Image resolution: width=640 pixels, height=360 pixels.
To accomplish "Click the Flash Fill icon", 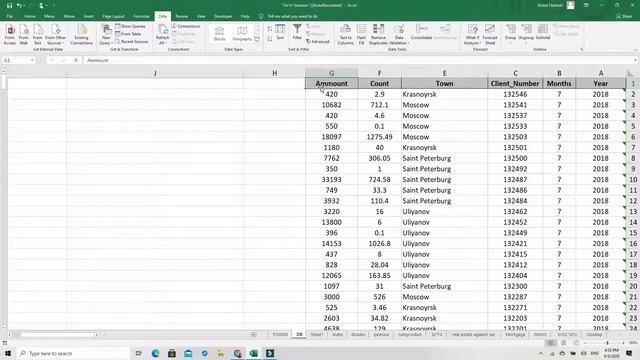I will pos(361,34).
